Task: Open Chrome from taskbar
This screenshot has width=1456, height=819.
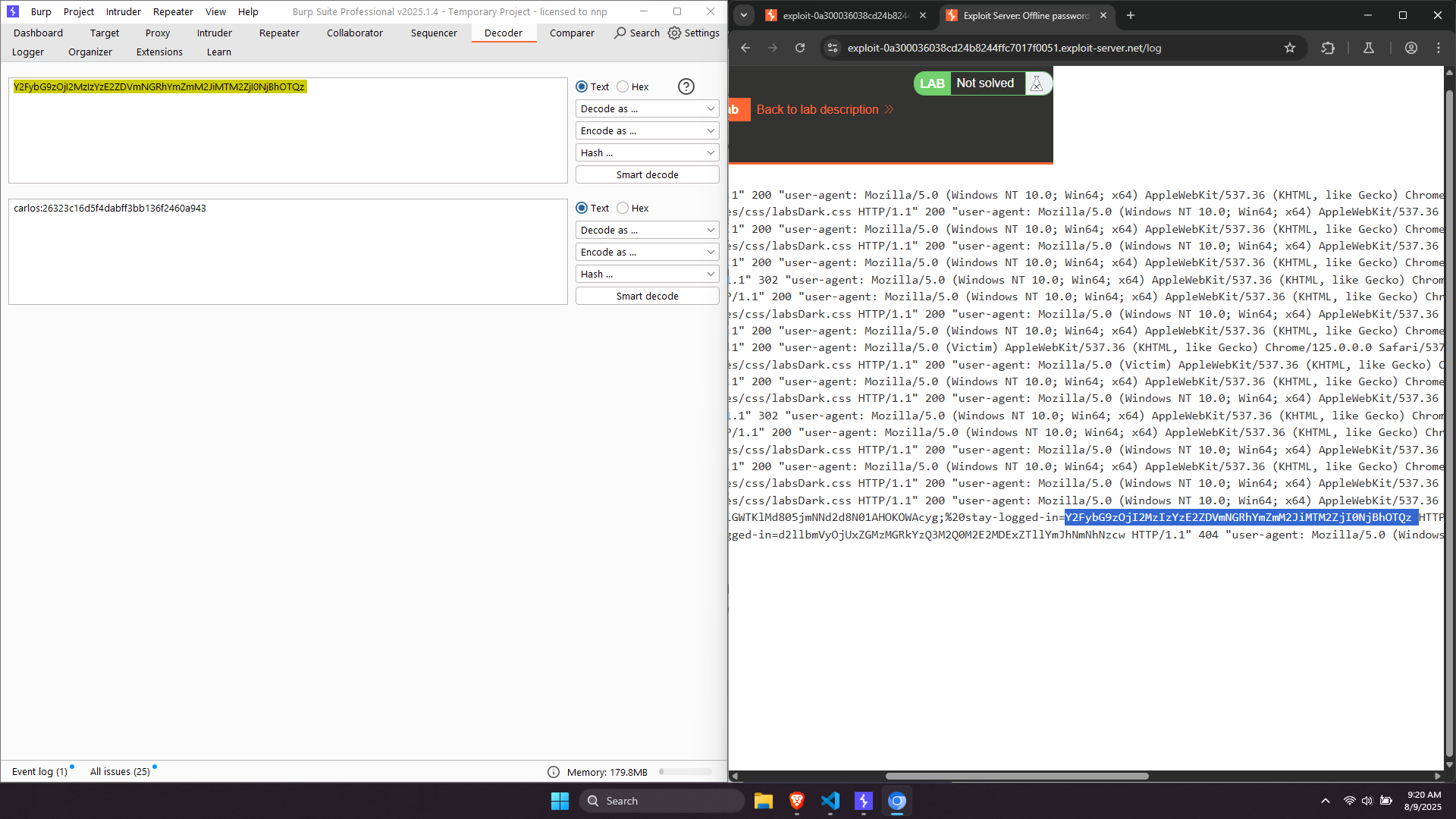Action: 897,801
